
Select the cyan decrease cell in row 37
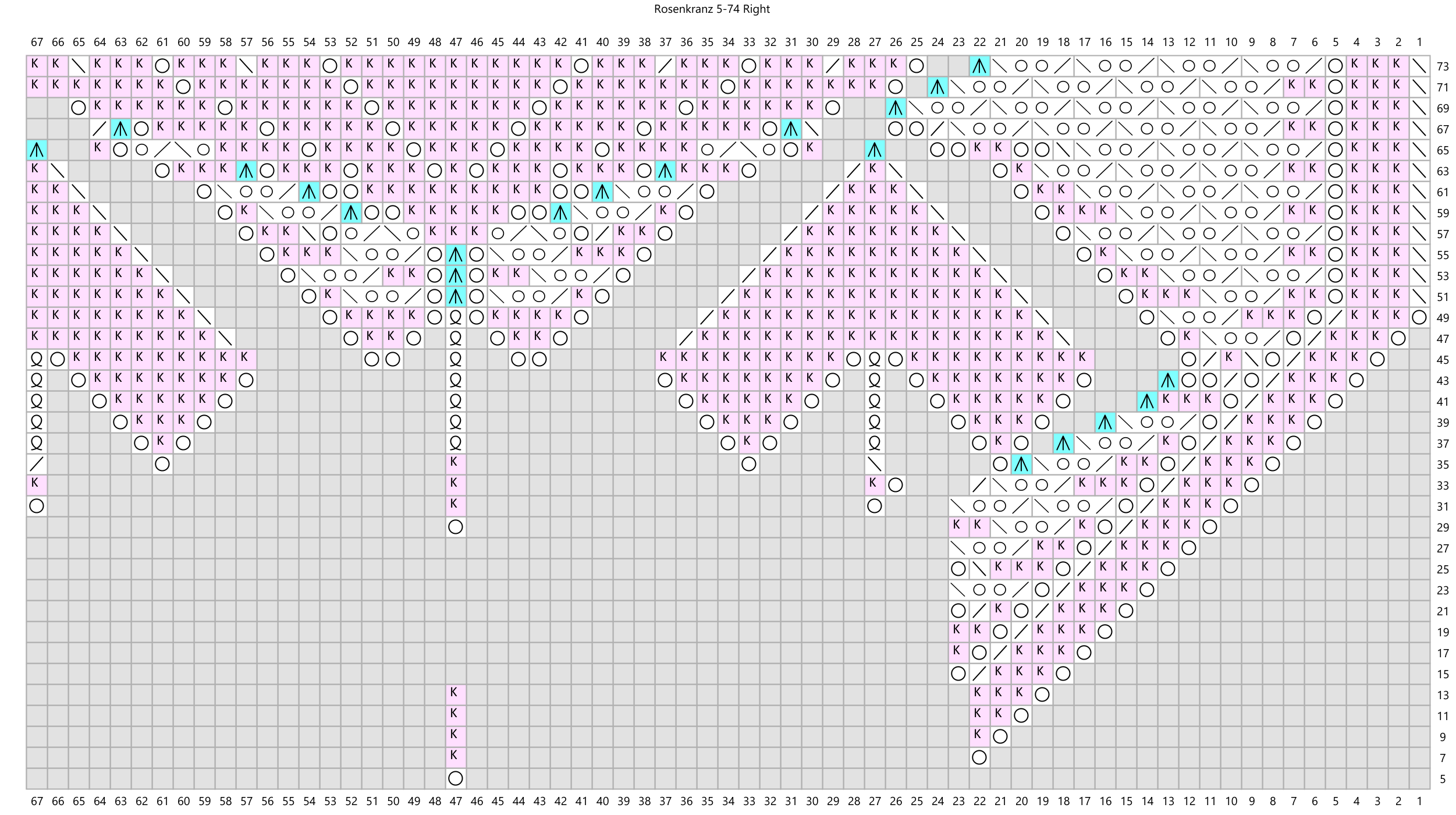point(1063,443)
